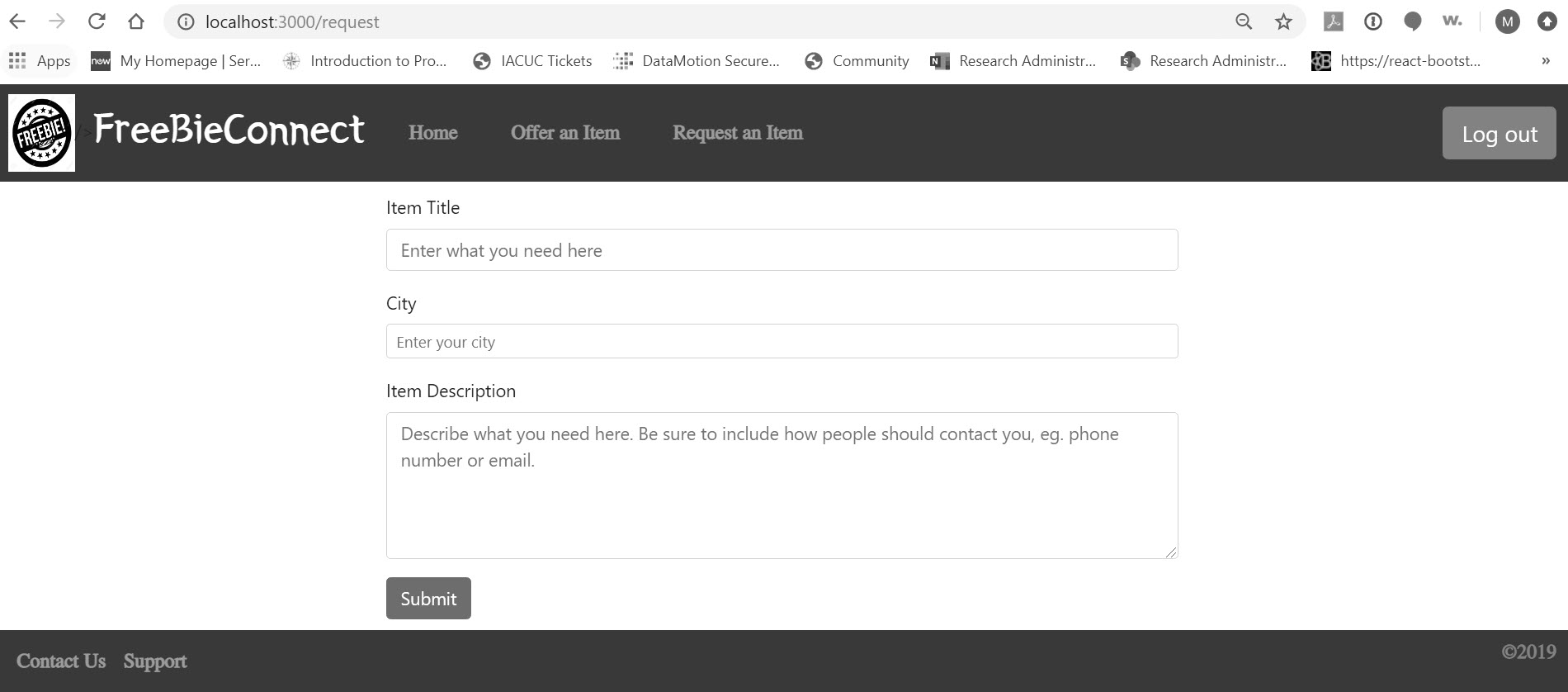Image resolution: width=1568 pixels, height=692 pixels.
Task: Click the FreeBieConnect brand title
Action: [x=229, y=130]
